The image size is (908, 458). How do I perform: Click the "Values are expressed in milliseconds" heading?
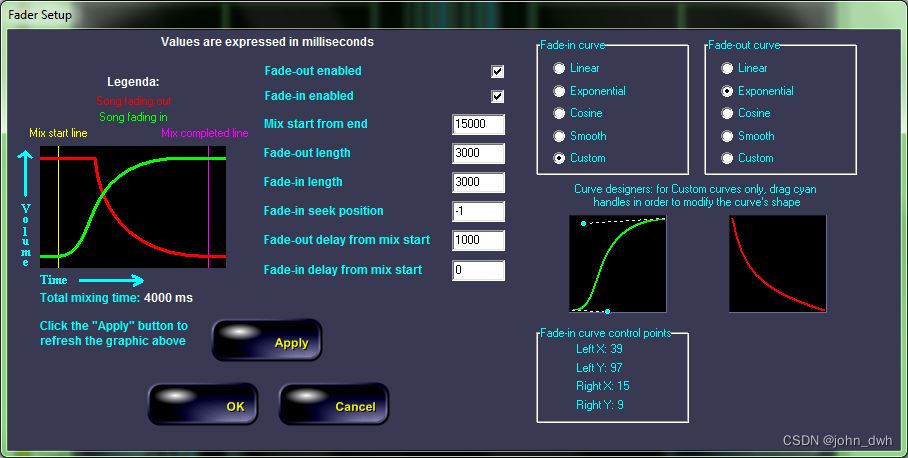point(267,42)
